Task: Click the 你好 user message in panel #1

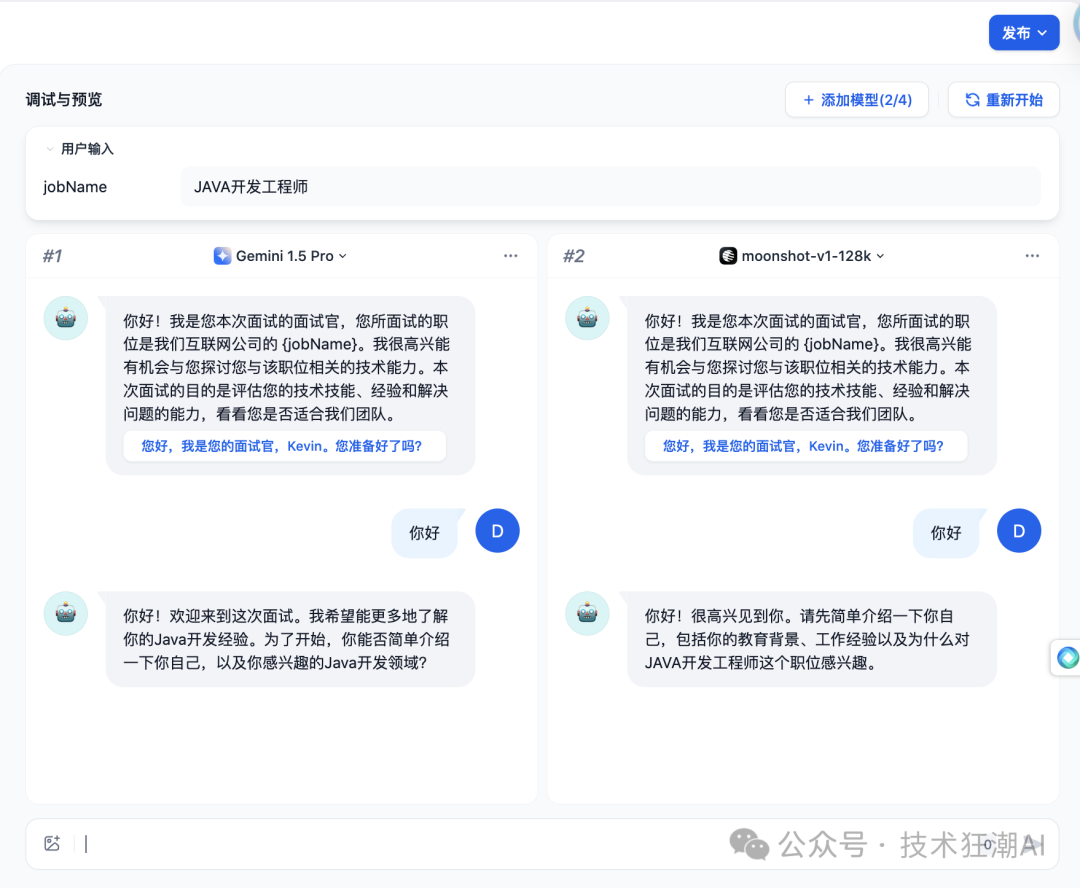Action: point(424,533)
